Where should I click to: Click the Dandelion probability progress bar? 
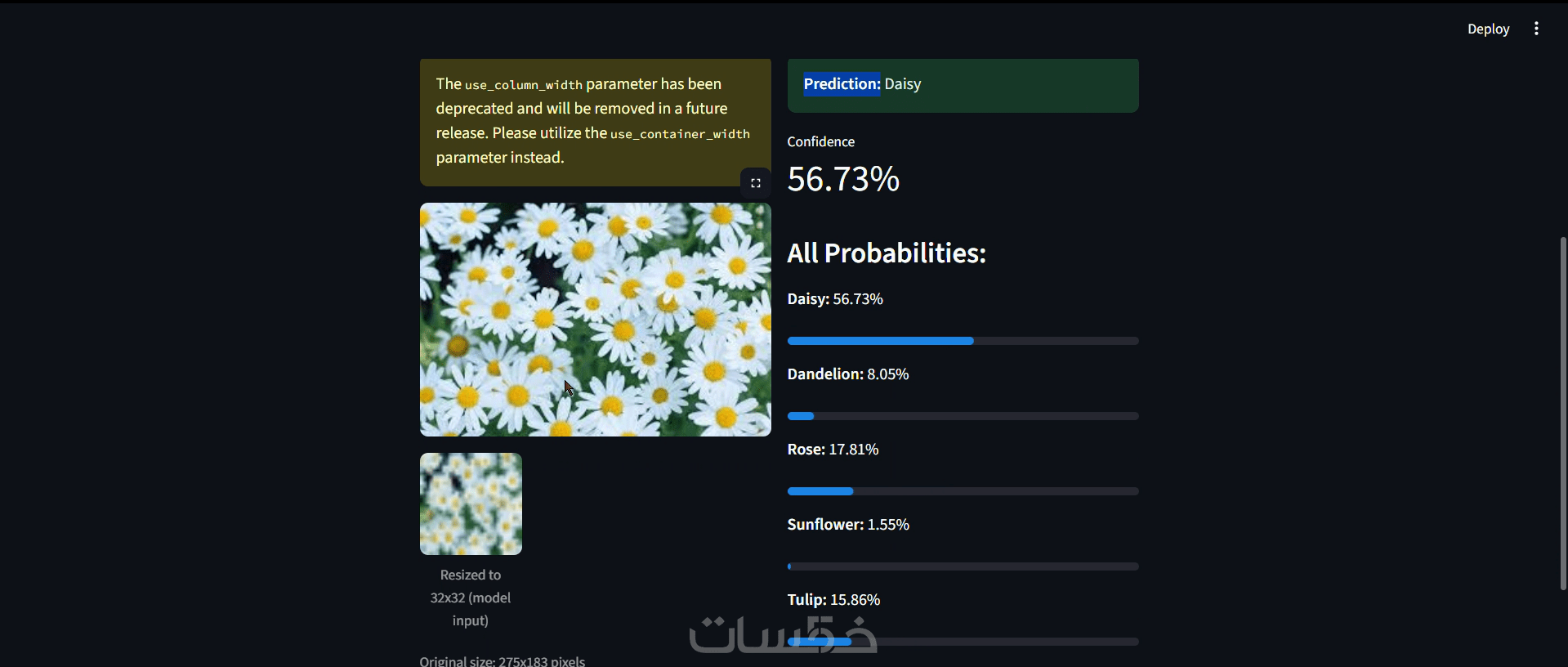tap(963, 416)
